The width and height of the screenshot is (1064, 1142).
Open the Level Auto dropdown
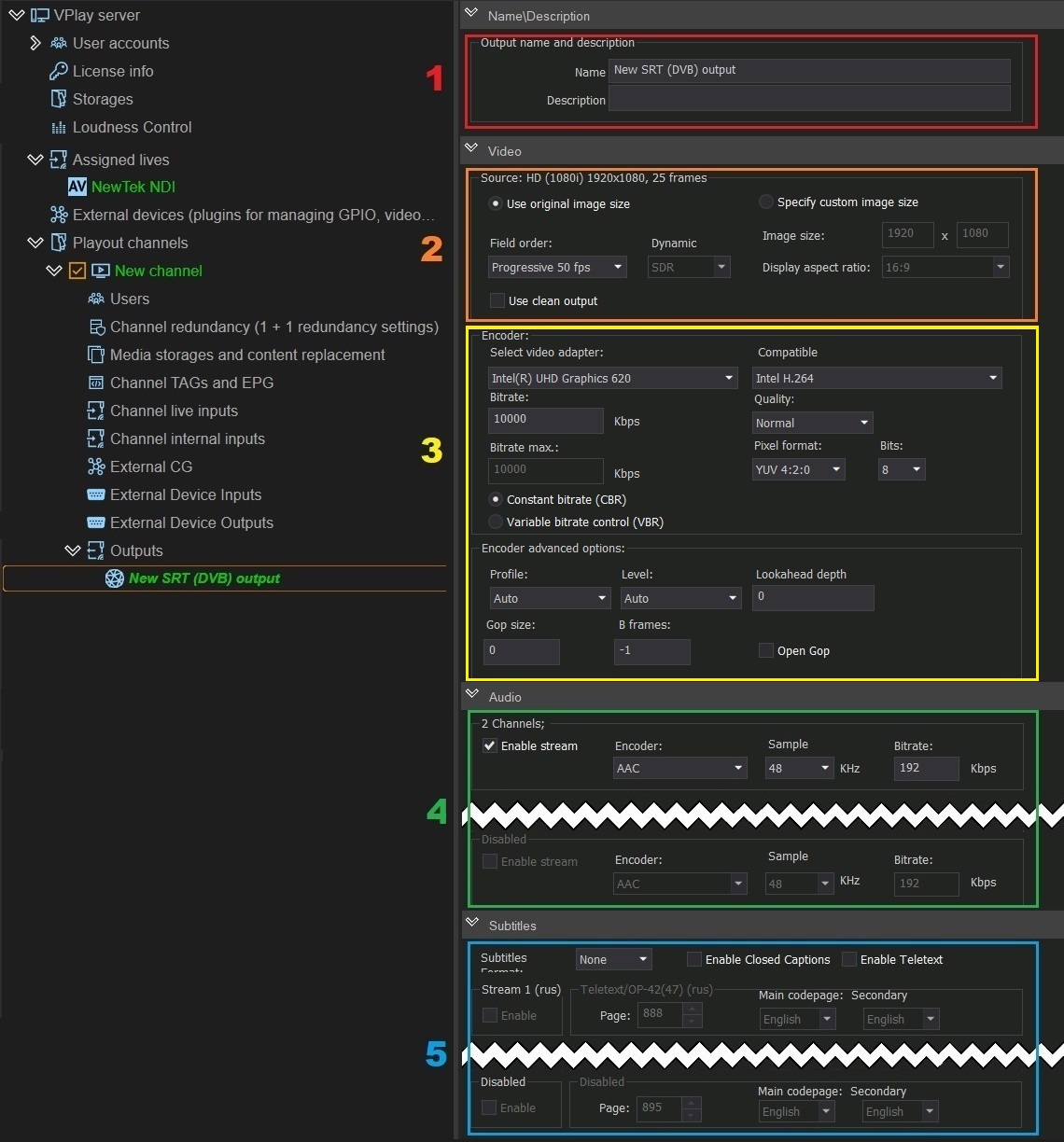pyautogui.click(x=681, y=598)
